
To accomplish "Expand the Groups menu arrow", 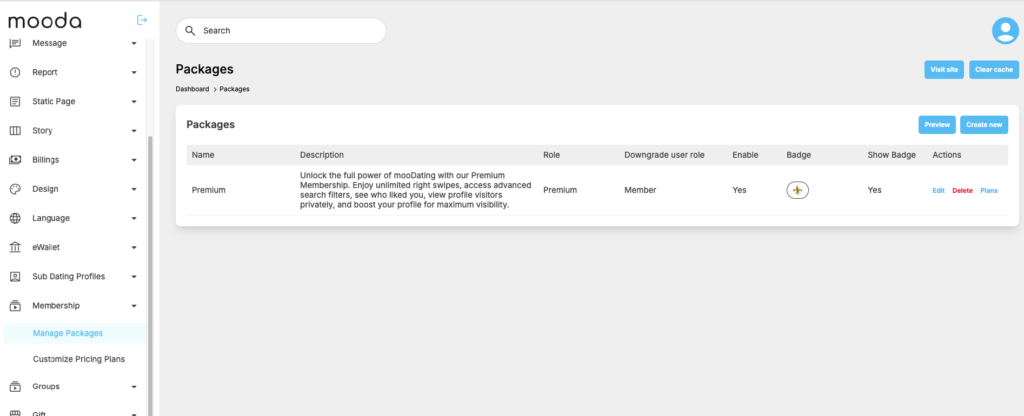I will point(134,386).
